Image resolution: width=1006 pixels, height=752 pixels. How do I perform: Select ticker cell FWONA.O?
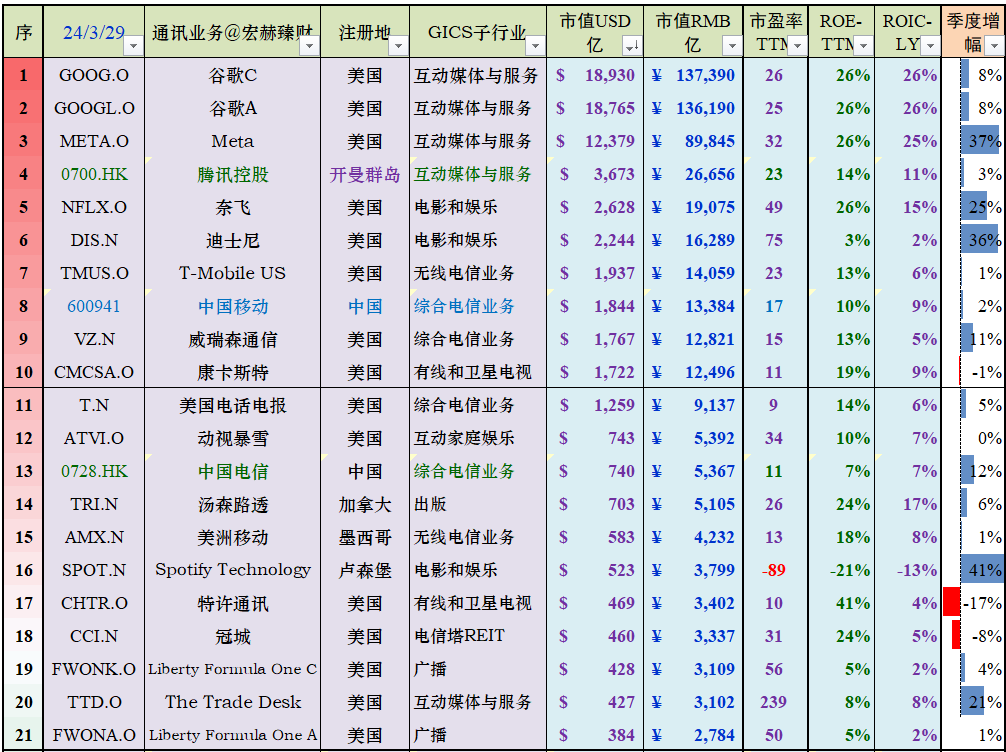pos(94,735)
